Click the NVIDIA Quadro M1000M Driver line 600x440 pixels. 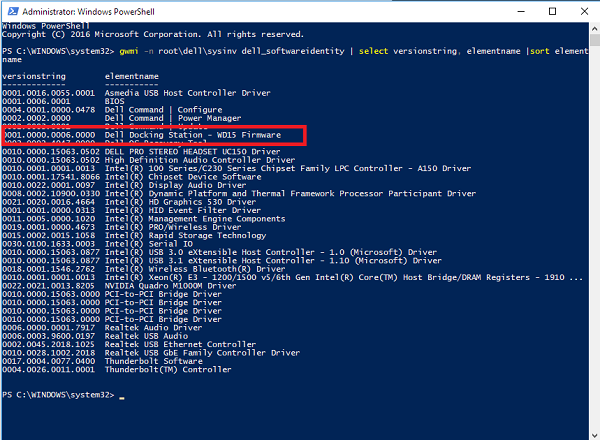pos(170,284)
